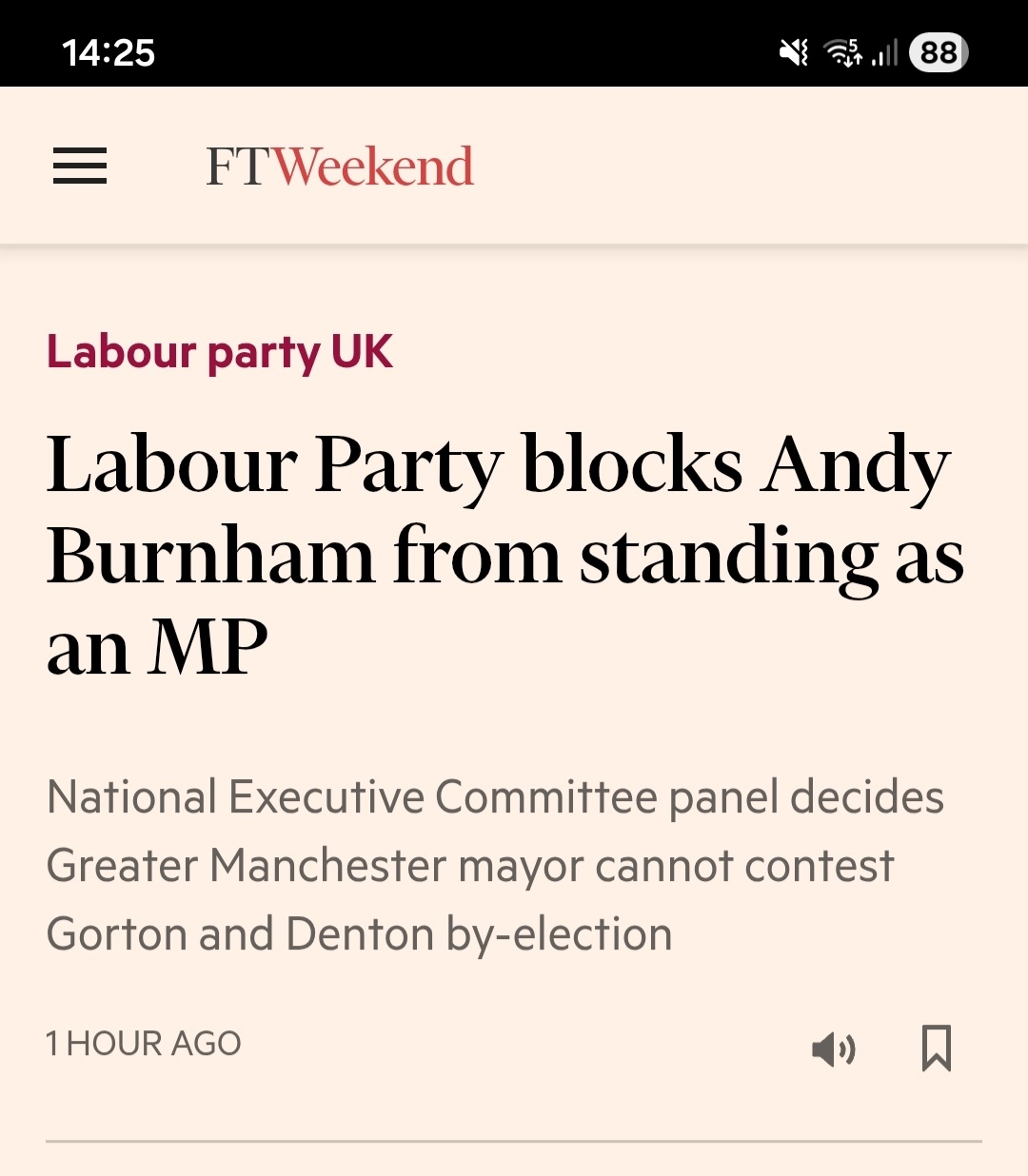
Task: Click the National Executive Committee standfirst line
Action: (495, 797)
